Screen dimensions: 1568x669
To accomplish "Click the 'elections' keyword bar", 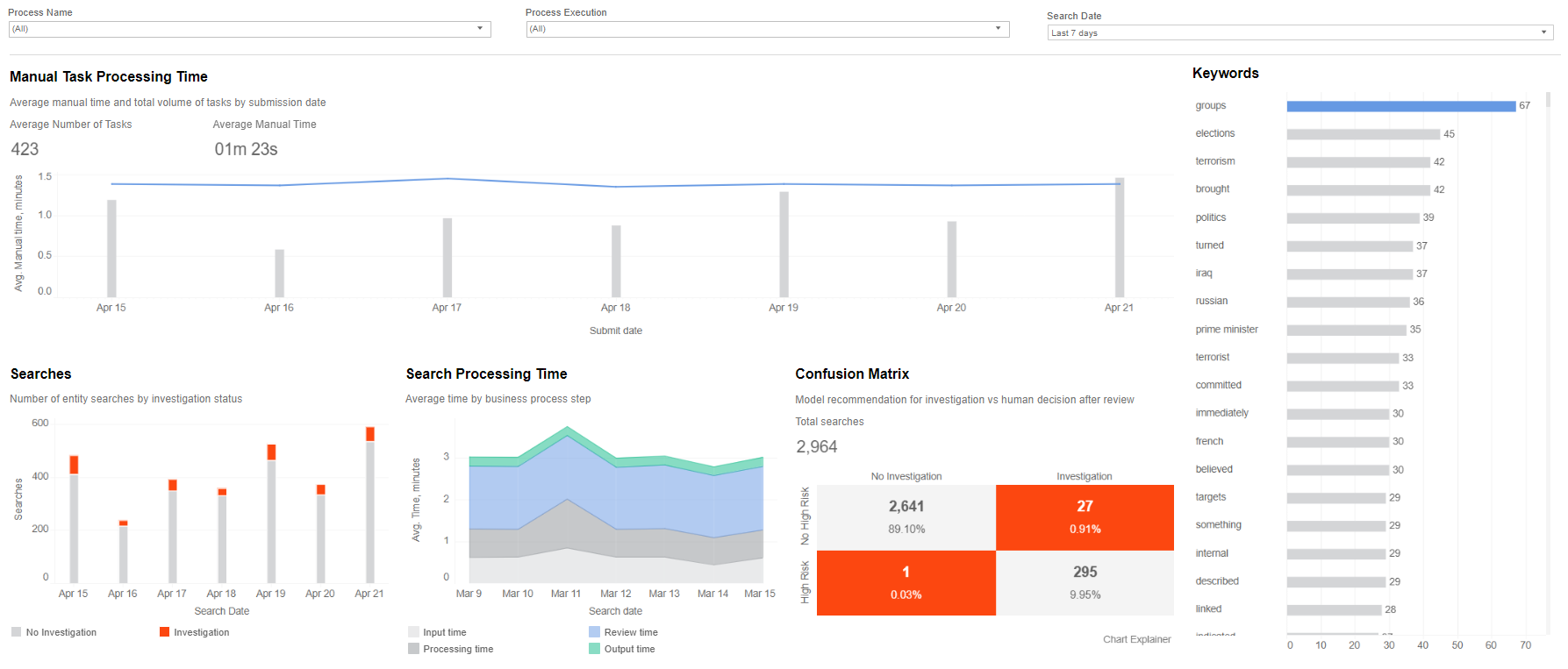I will point(1363,134).
